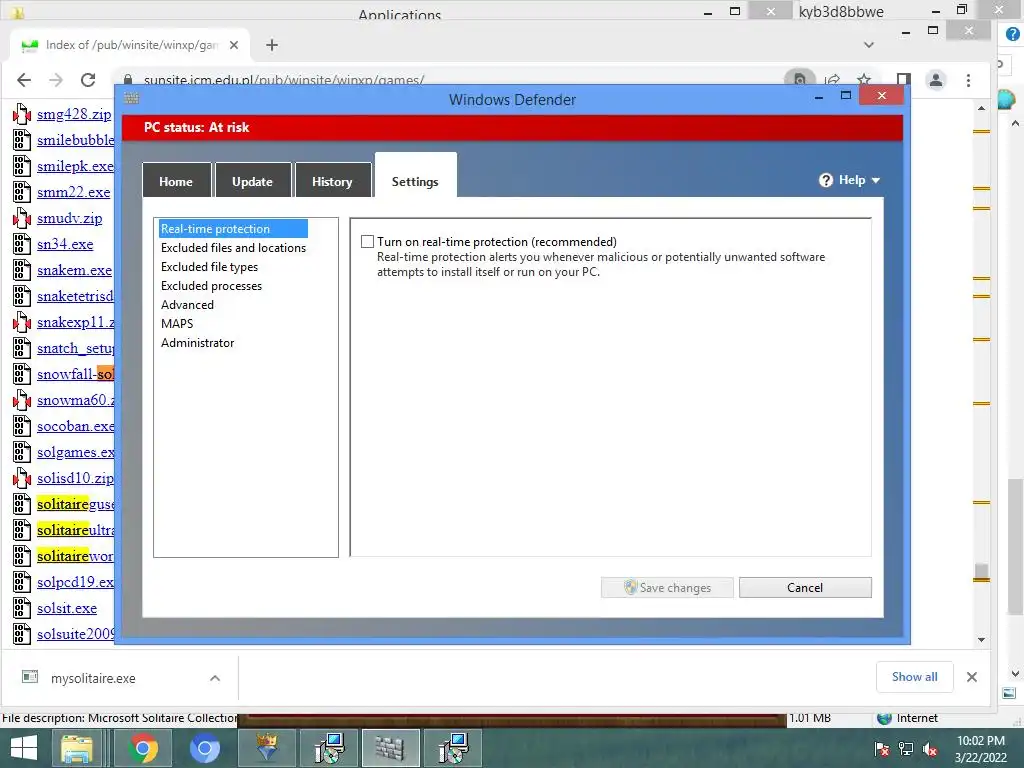
Task: Open Chromium blue taskbar icon
Action: pos(204,748)
